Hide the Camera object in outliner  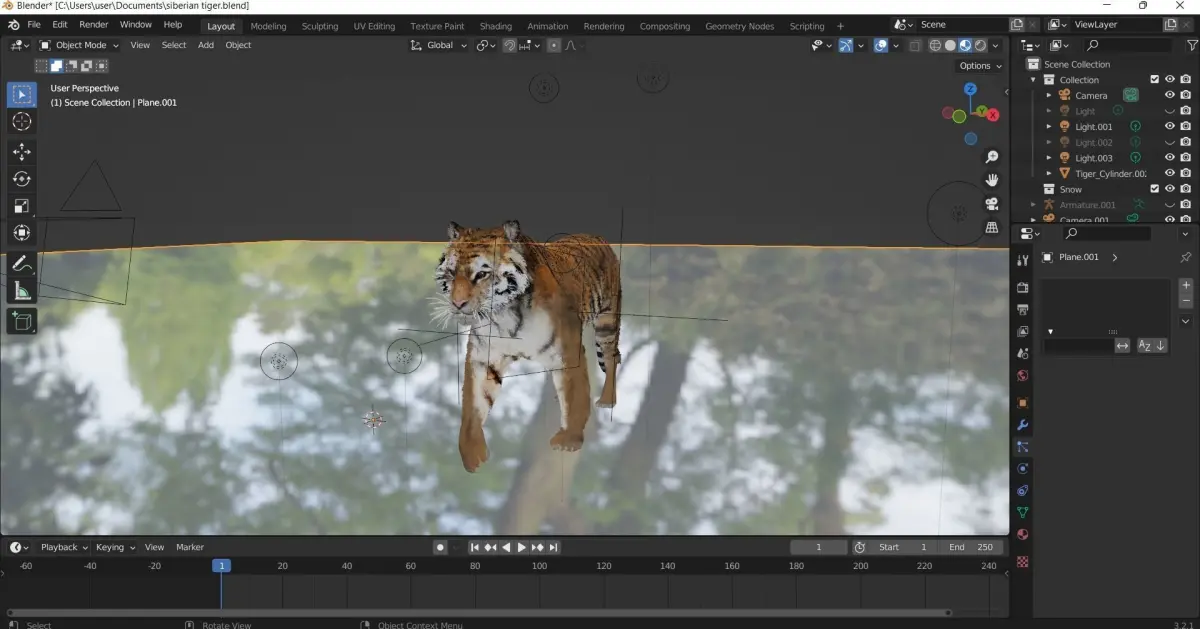point(1169,95)
